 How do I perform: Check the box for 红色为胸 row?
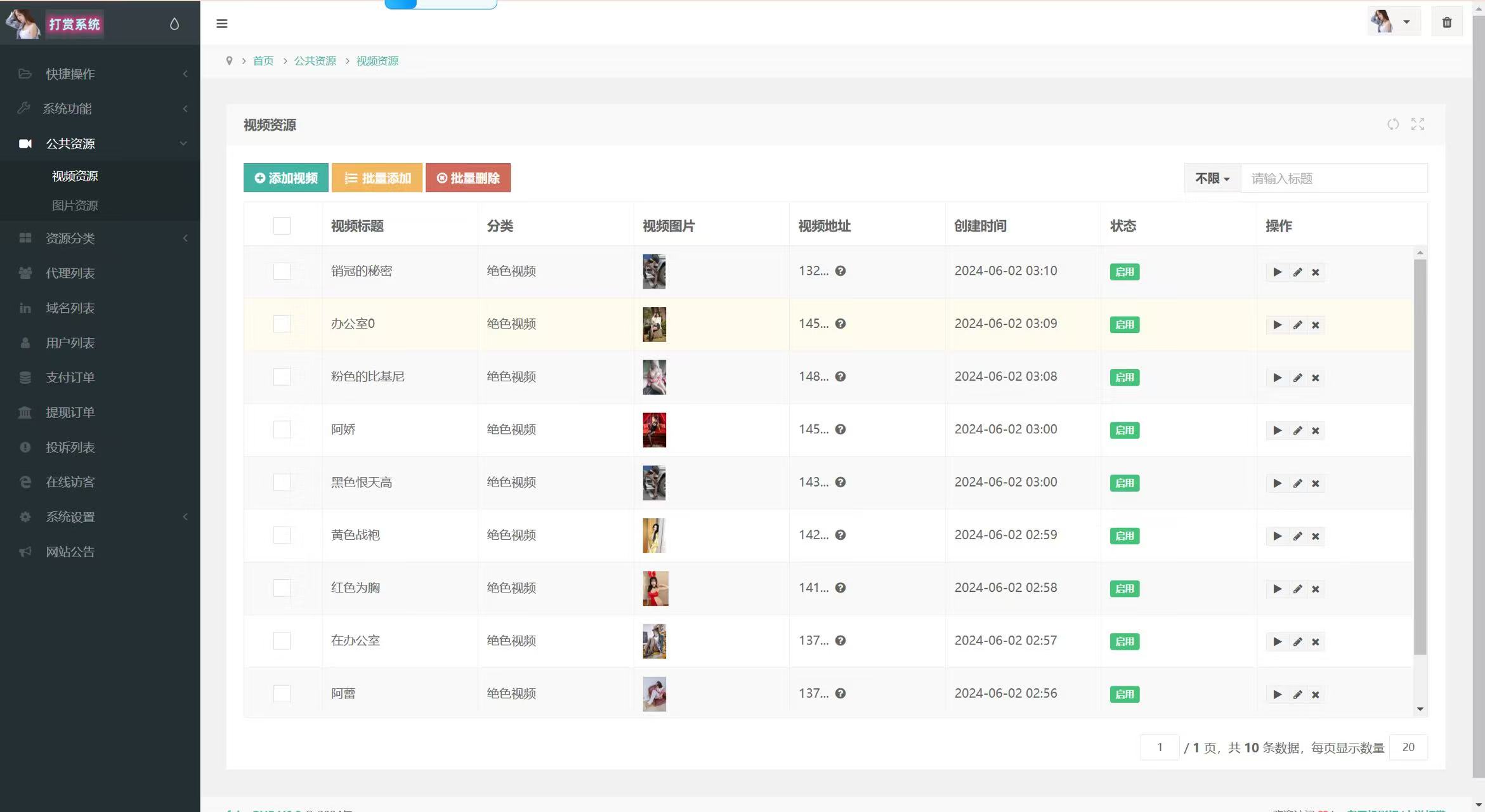[282, 588]
